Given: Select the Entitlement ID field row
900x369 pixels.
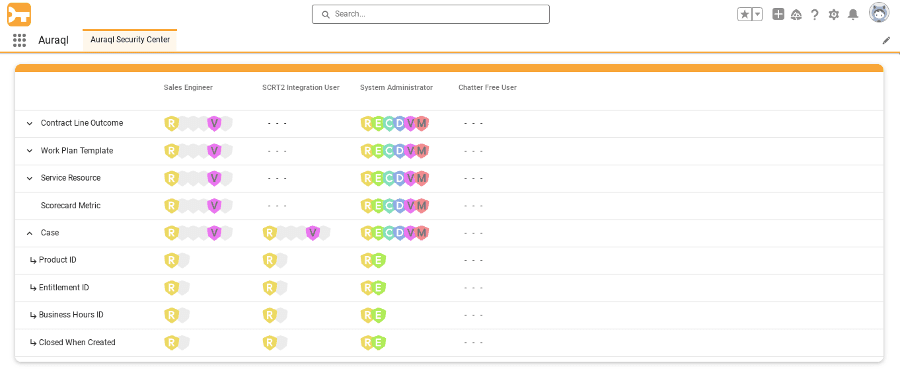Looking at the screenshot, I should (449, 288).
